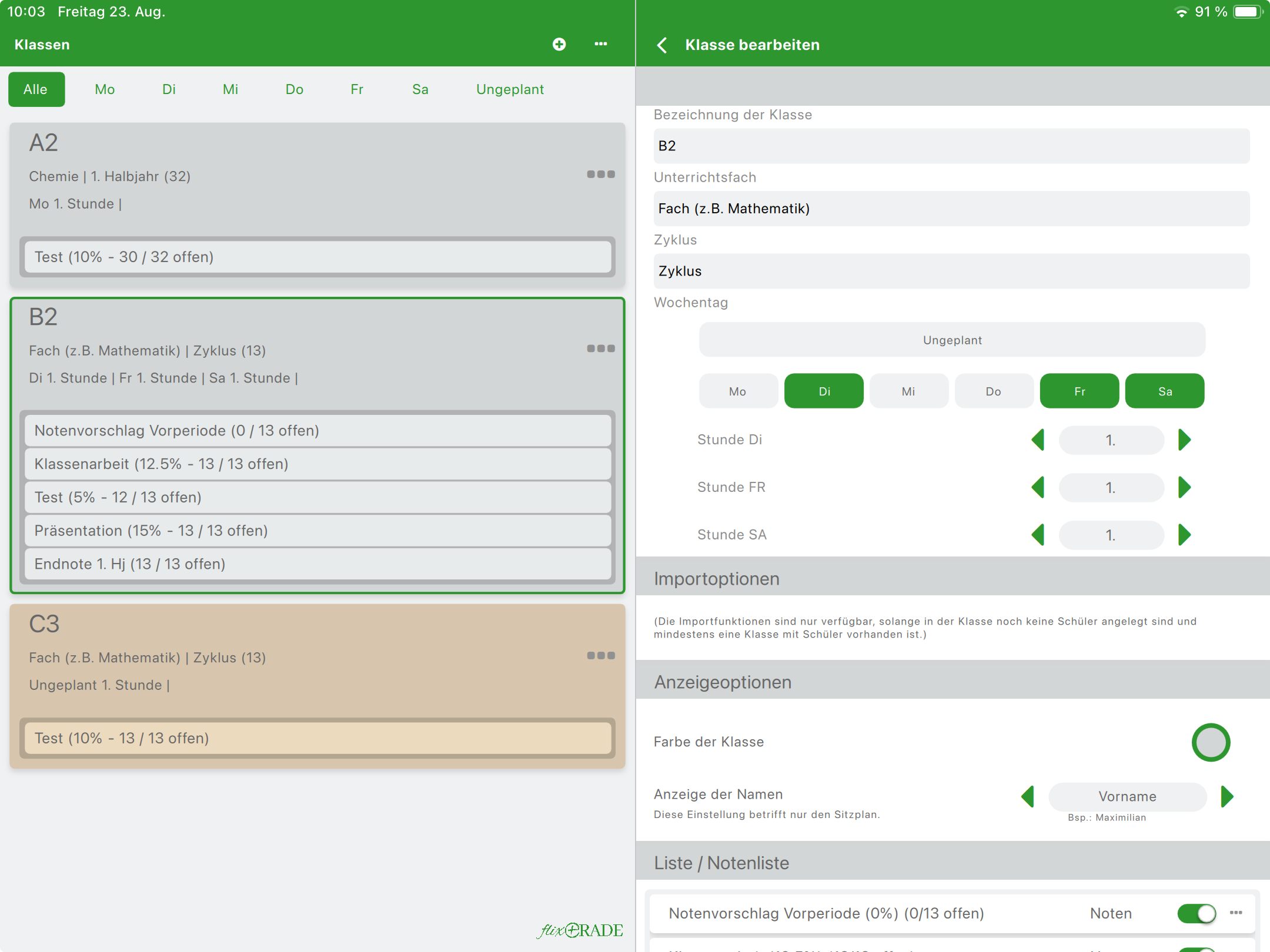Open options for Notenvorschlag Vorperiode list entry
Viewport: 1270px width, 952px height.
1236,913
